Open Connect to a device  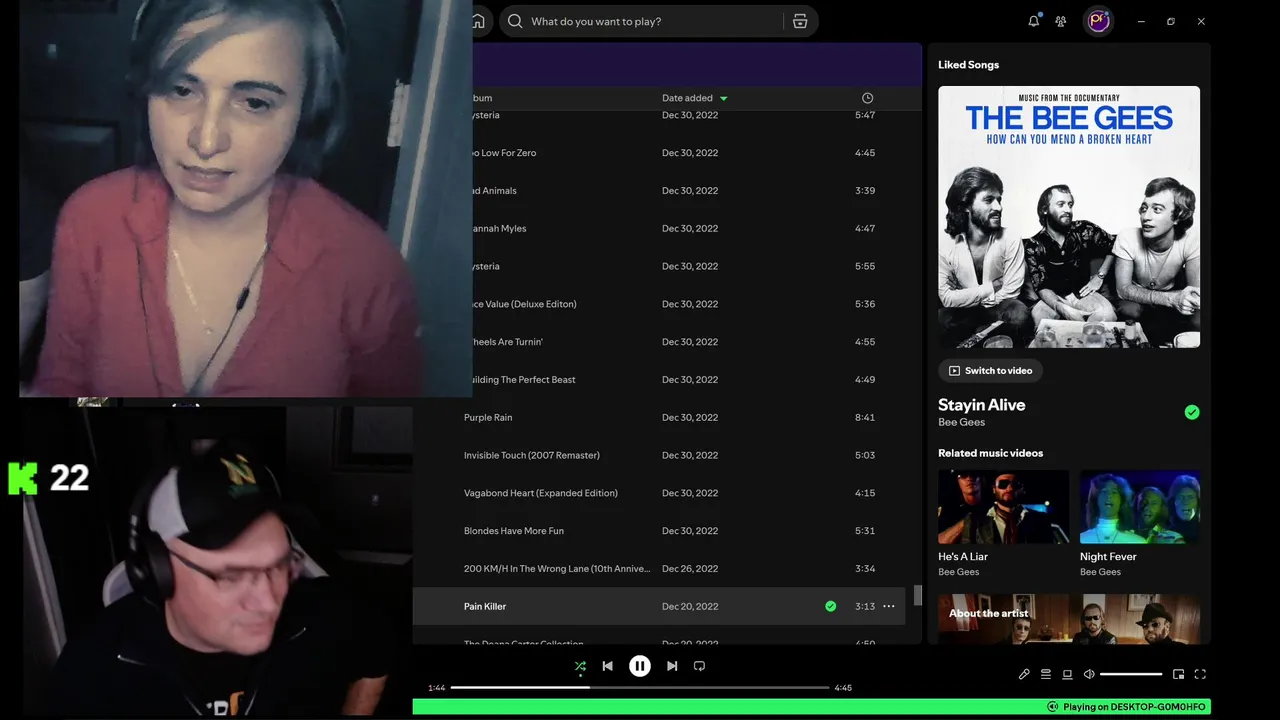point(1067,674)
